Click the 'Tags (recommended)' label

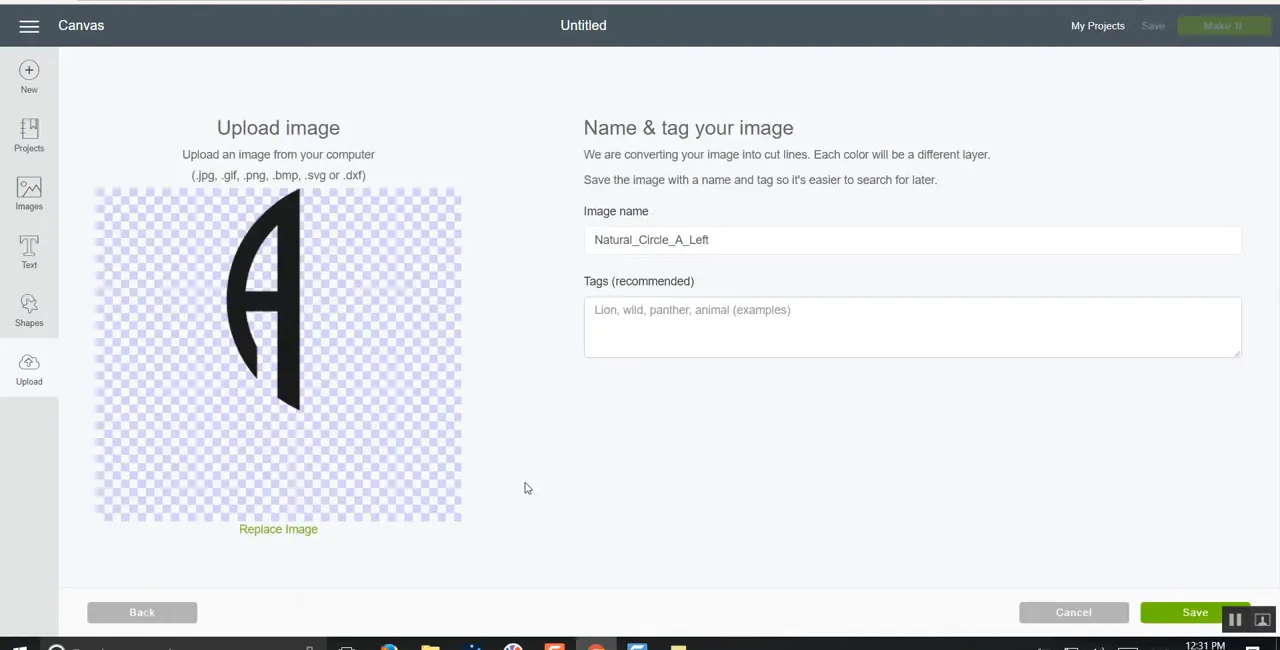tap(638, 281)
